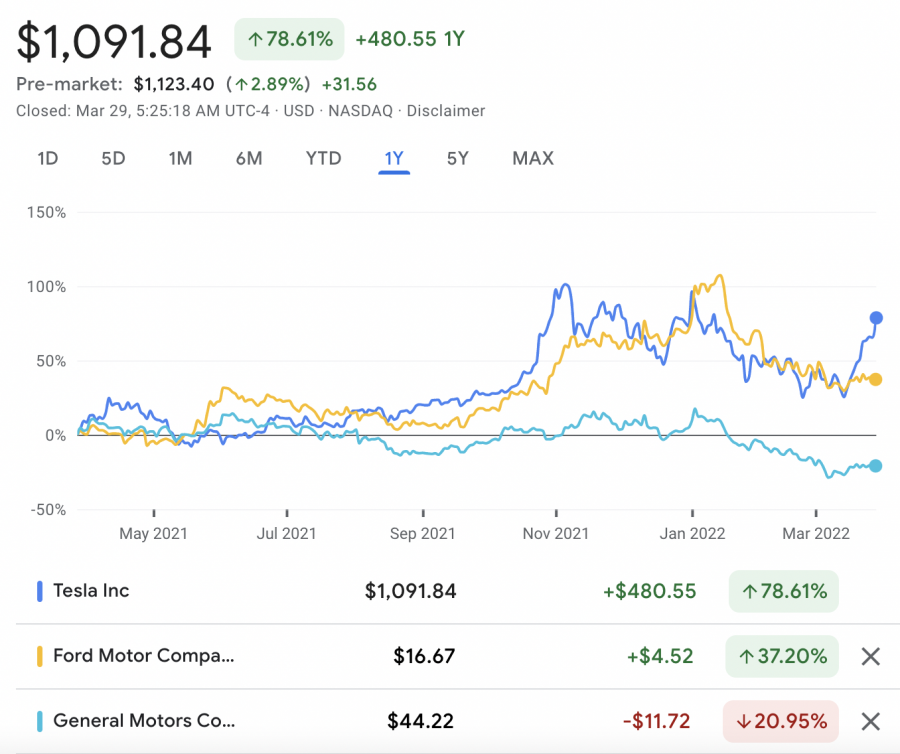900x754 pixels.
Task: Click the Sep 2021 axis label
Action: [x=422, y=534]
